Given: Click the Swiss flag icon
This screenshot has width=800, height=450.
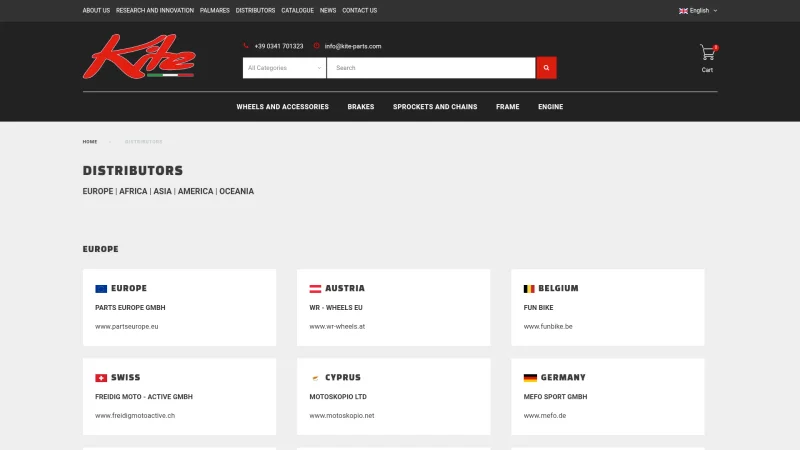Looking at the screenshot, I should 101,378.
